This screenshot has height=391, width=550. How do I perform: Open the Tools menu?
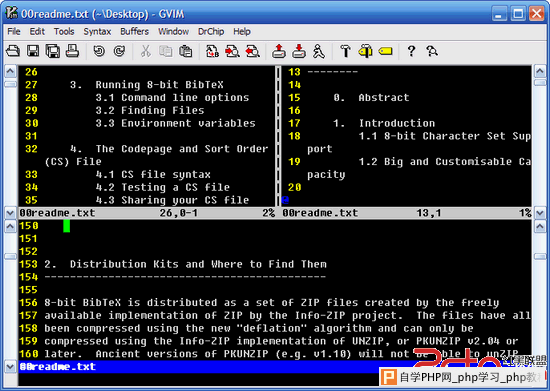64,32
